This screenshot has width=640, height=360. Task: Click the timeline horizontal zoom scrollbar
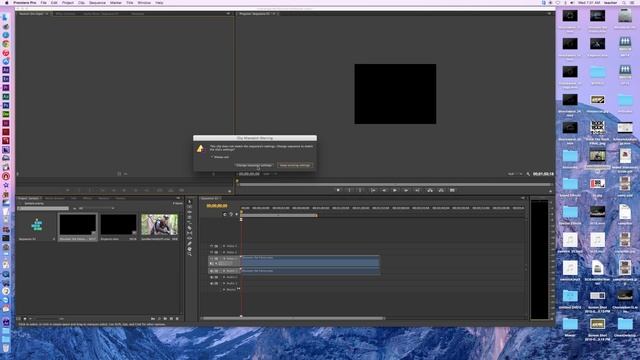[x=293, y=318]
